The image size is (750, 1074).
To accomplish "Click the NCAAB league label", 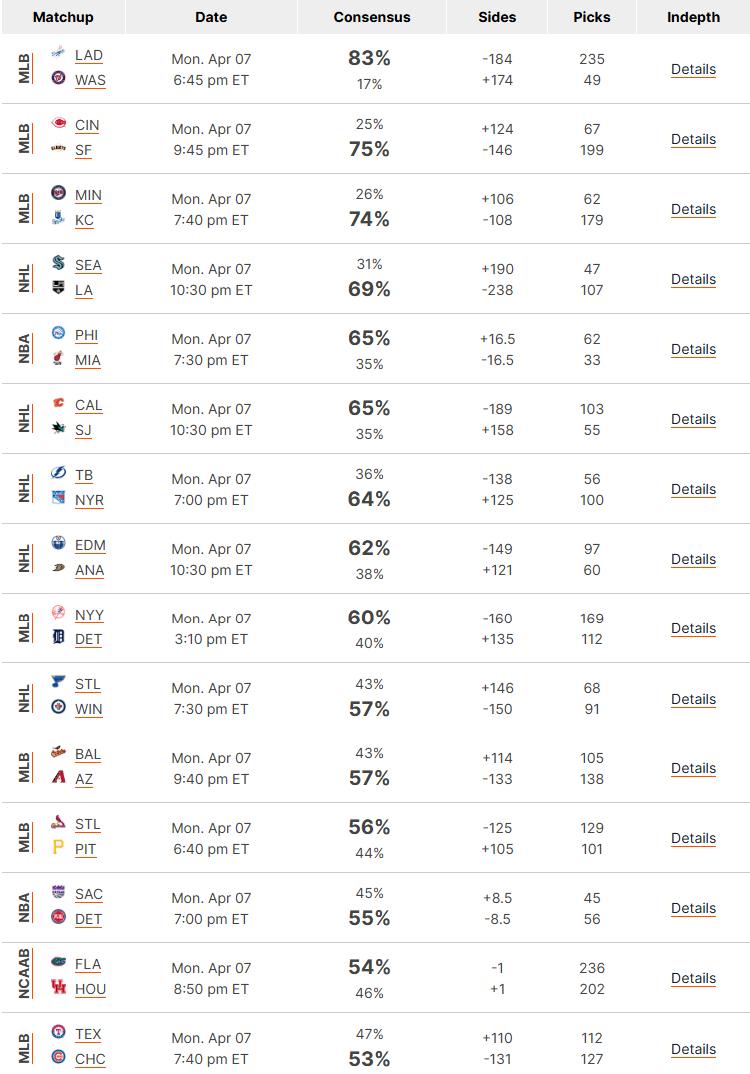I will pyautogui.click(x=25, y=973).
